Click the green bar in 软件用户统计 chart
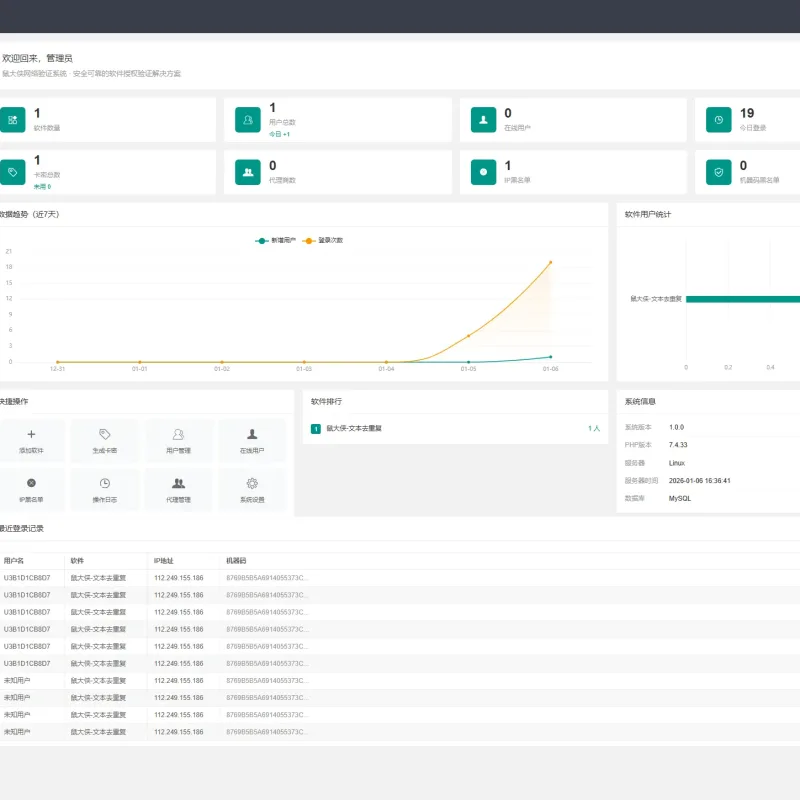 743,299
